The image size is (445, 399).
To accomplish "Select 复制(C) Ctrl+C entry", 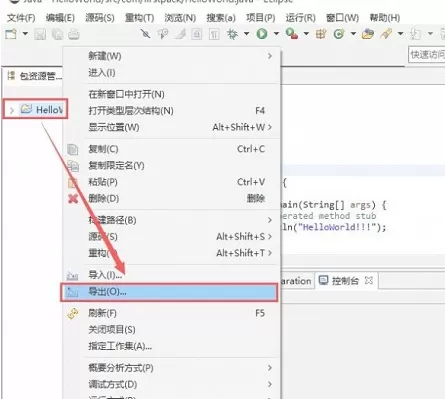I will 171,149.
